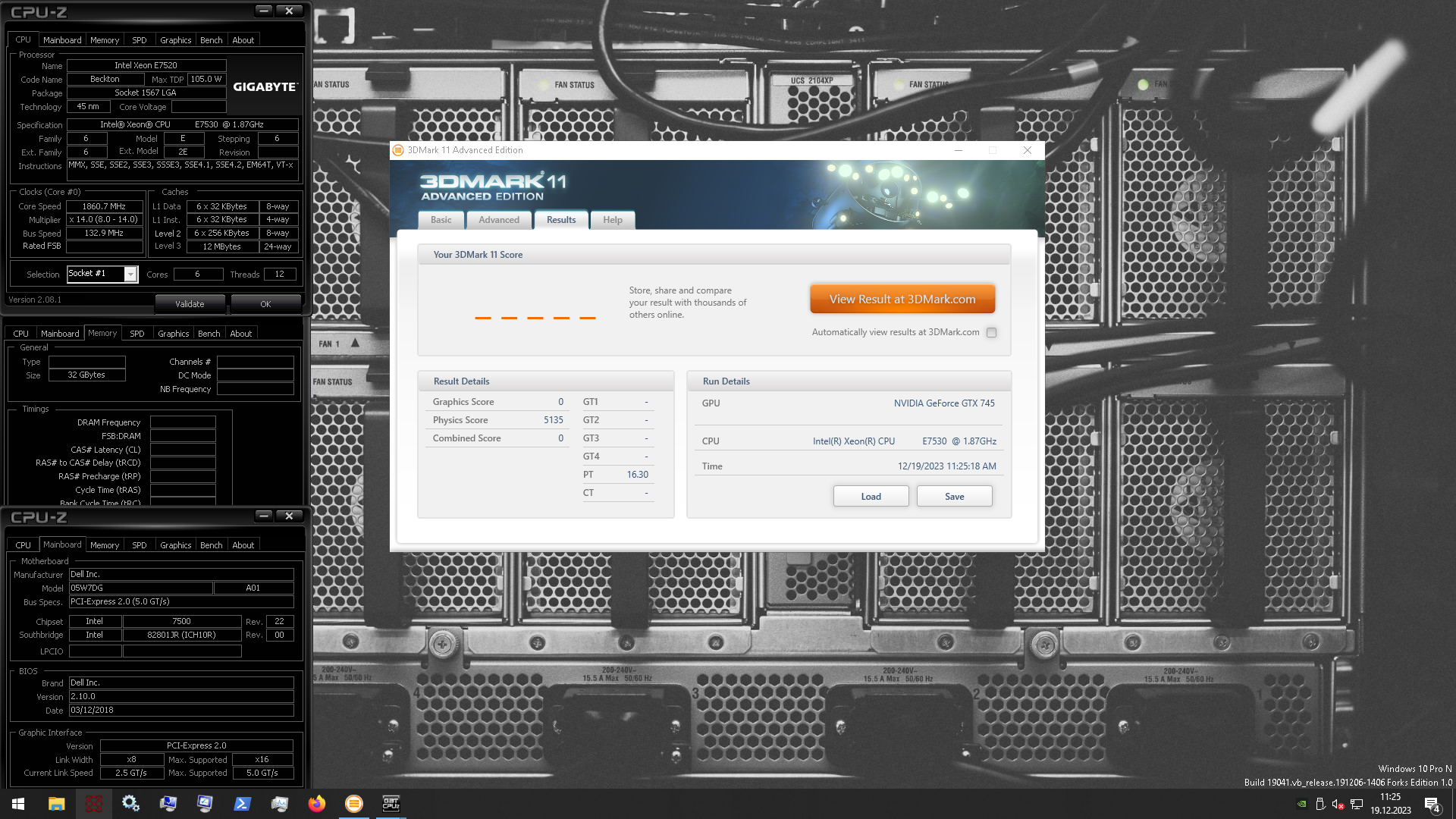This screenshot has width=1456, height=819.
Task: Open the computer monitor icon left of PowerShell
Action: click(x=205, y=804)
